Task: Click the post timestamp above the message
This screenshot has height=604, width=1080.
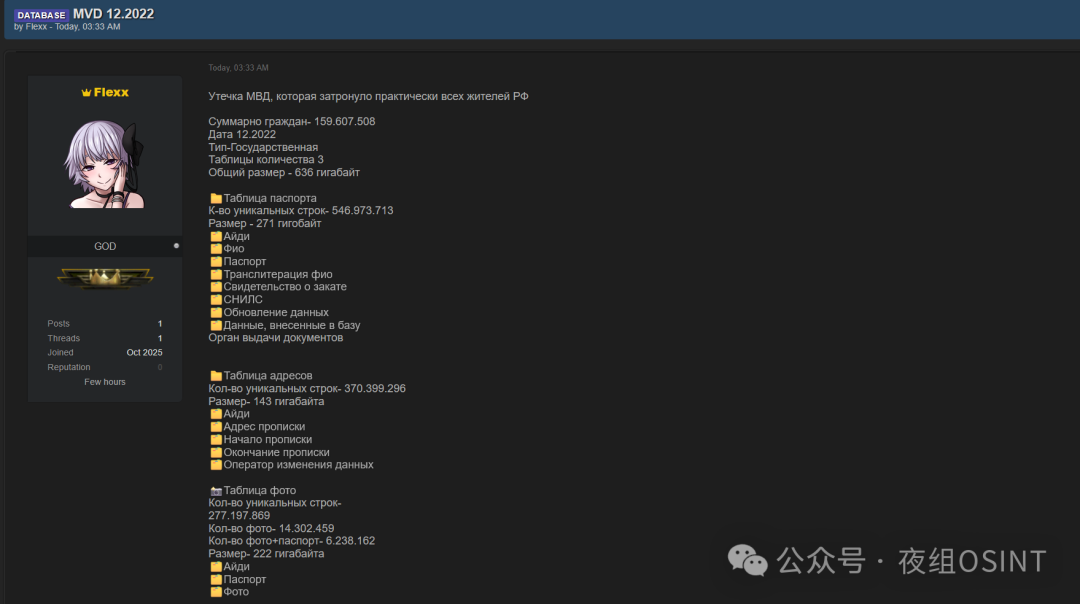Action: pyautogui.click(x=238, y=68)
